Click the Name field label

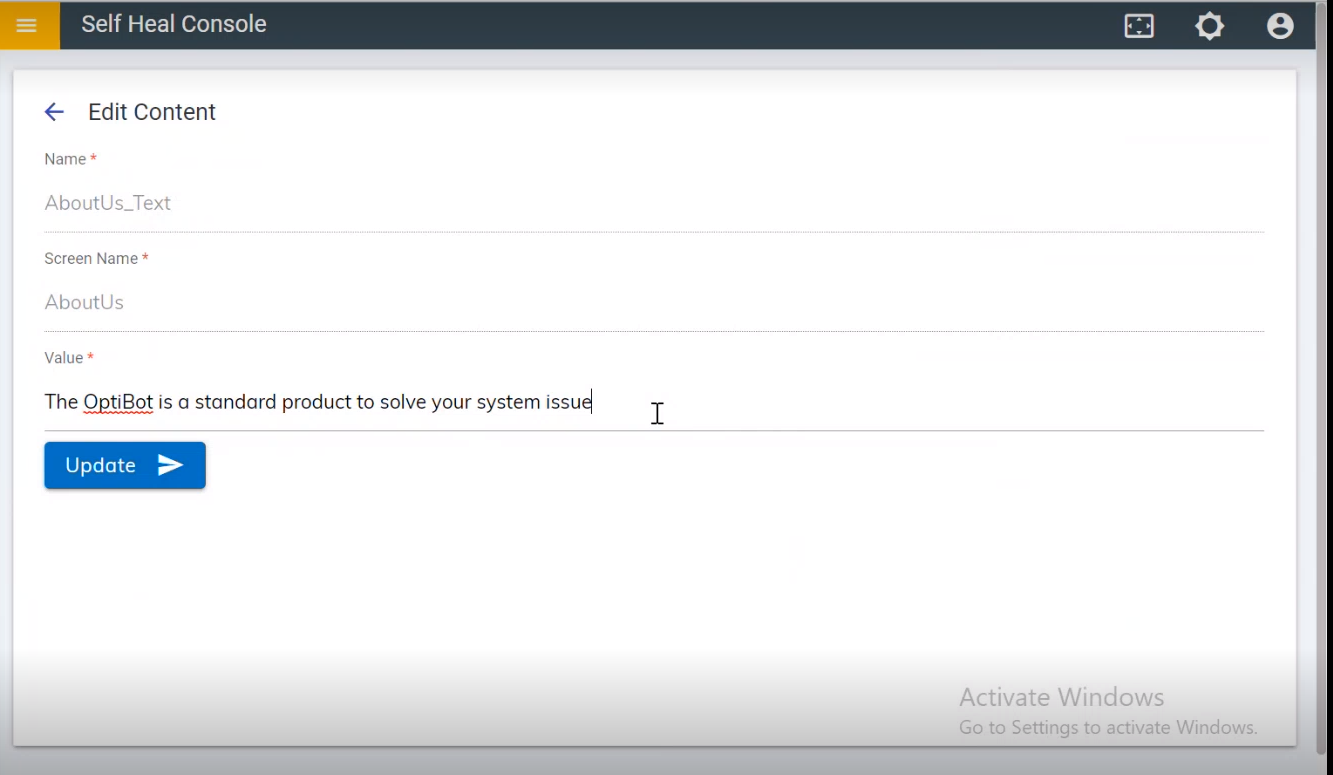point(65,159)
